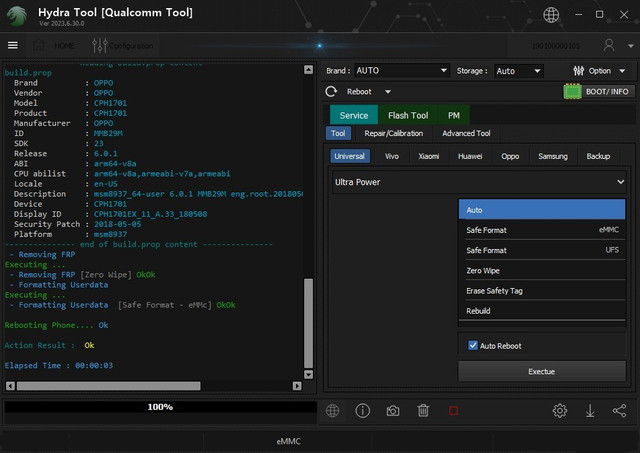Go to the HOME section

pyautogui.click(x=56, y=46)
